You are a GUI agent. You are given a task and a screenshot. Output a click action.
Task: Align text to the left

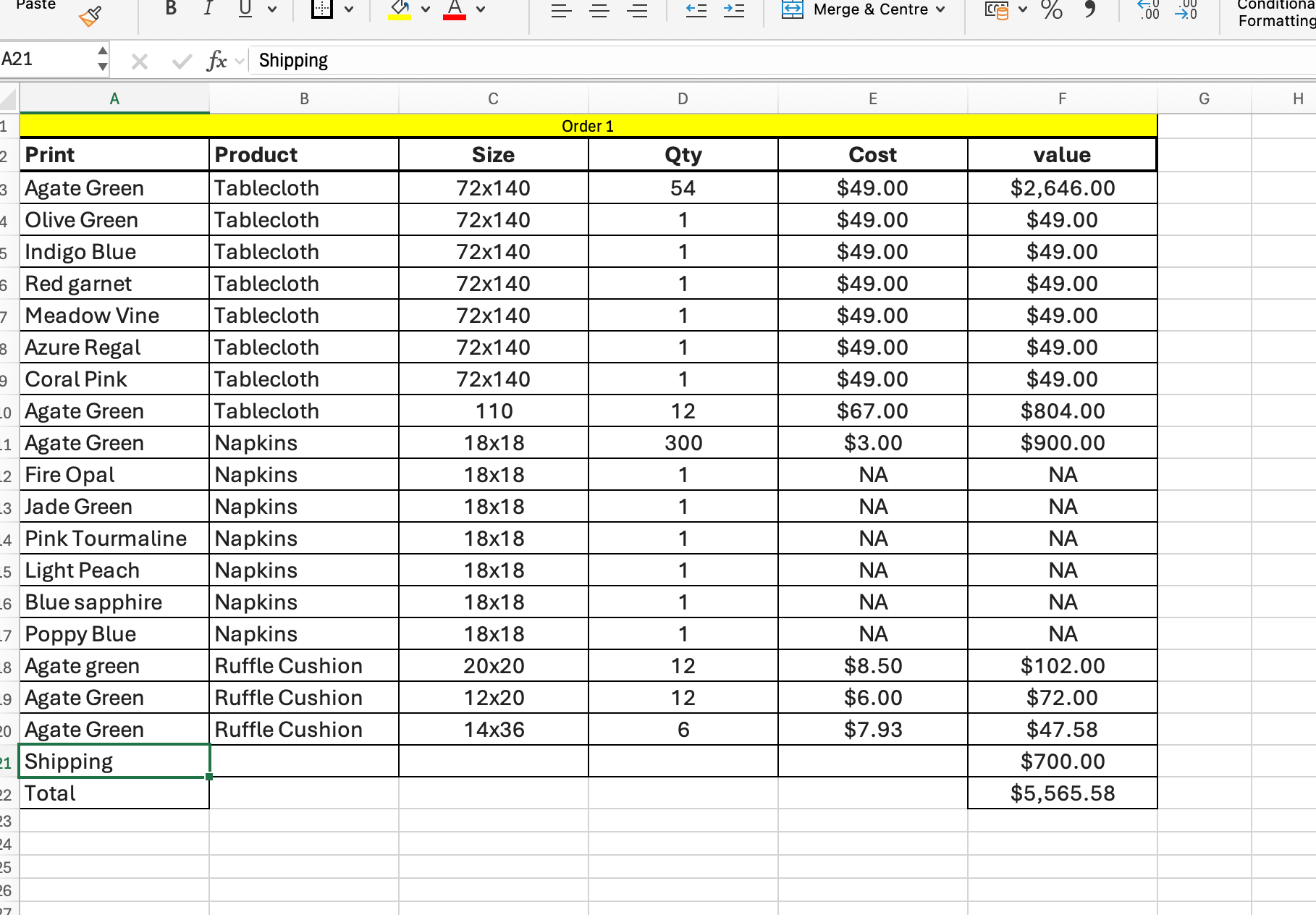561,10
